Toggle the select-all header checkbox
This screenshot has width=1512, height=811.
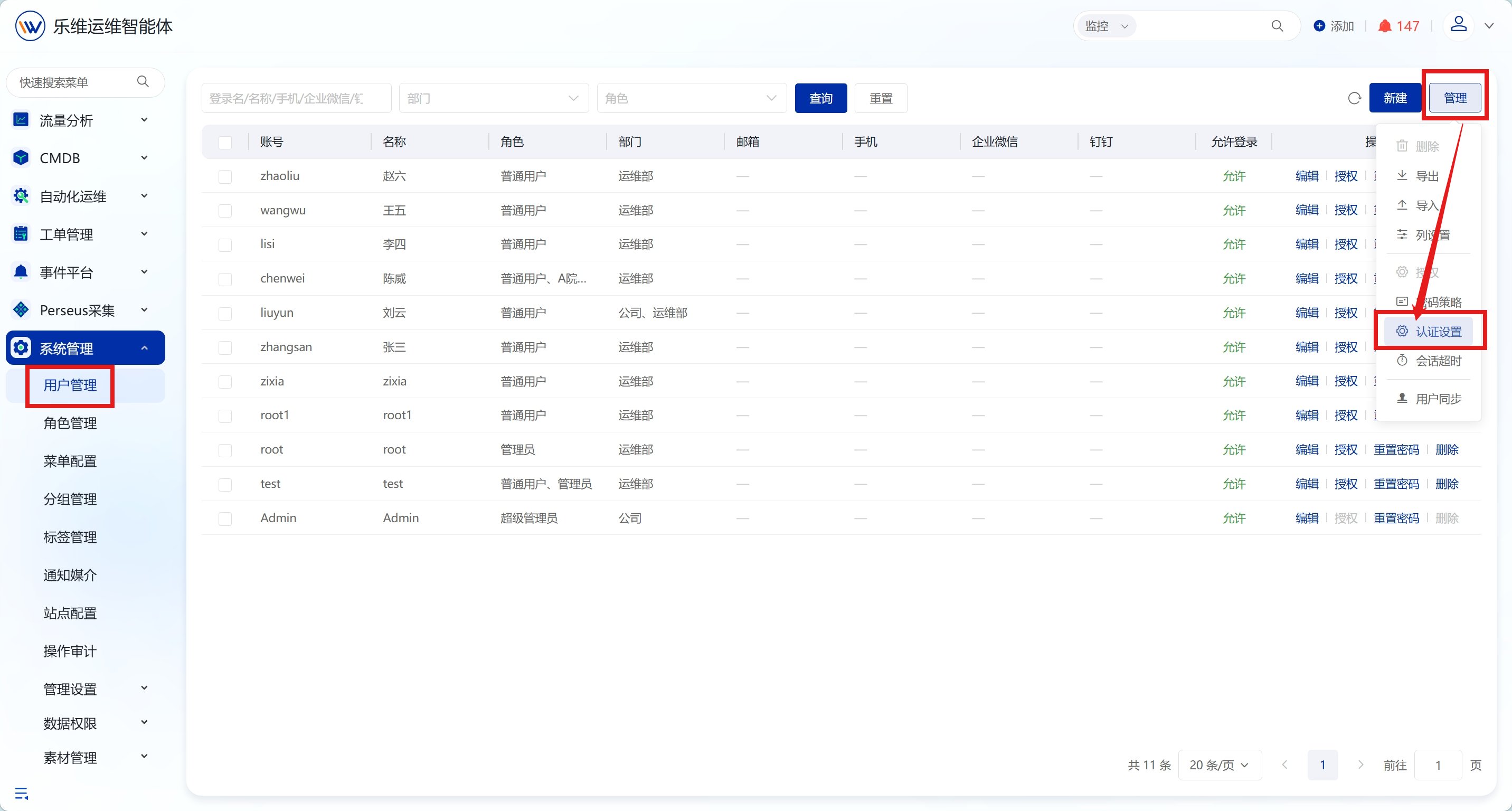tap(225, 142)
